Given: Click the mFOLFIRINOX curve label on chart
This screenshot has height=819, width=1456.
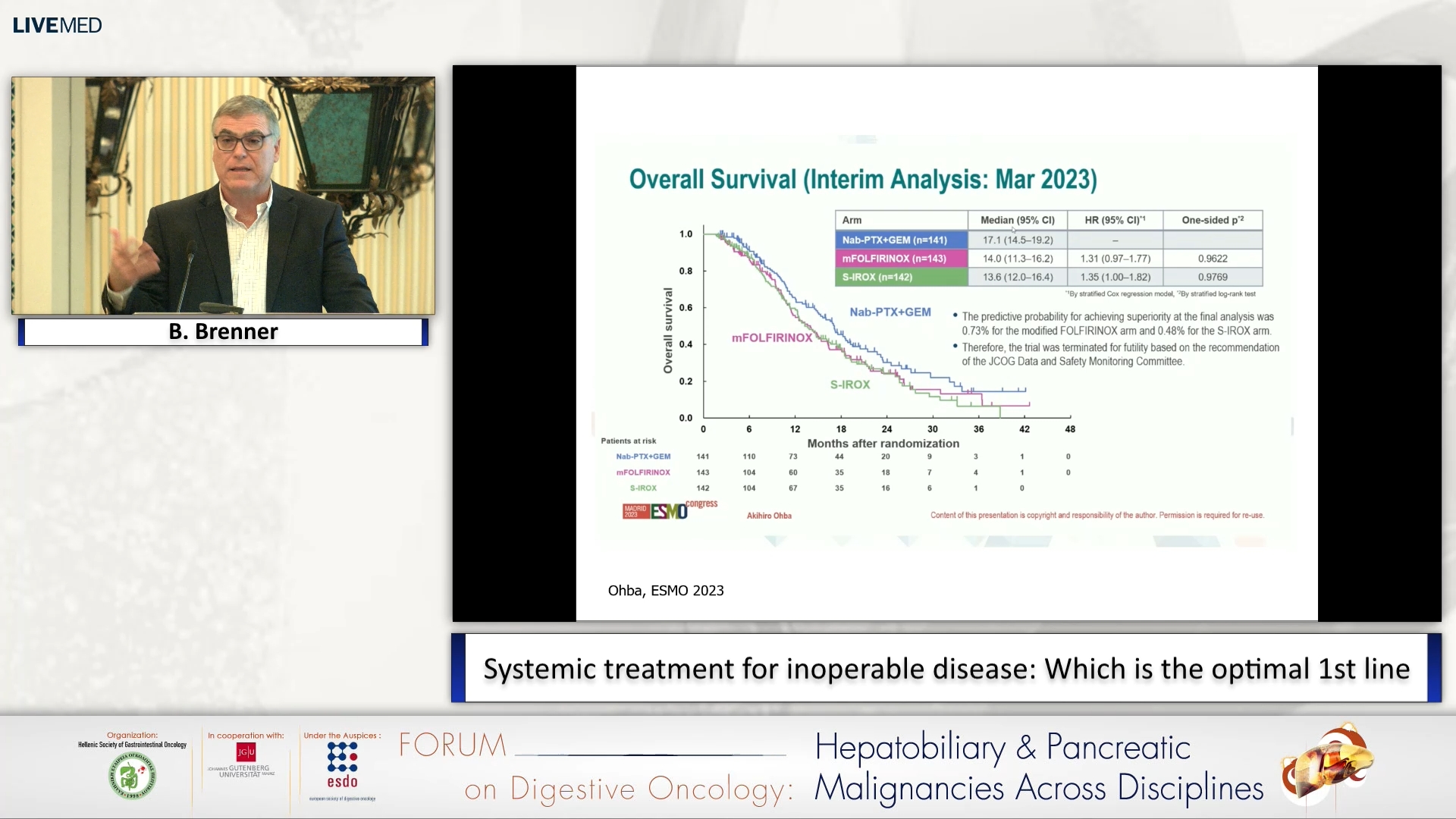Looking at the screenshot, I should 772,337.
